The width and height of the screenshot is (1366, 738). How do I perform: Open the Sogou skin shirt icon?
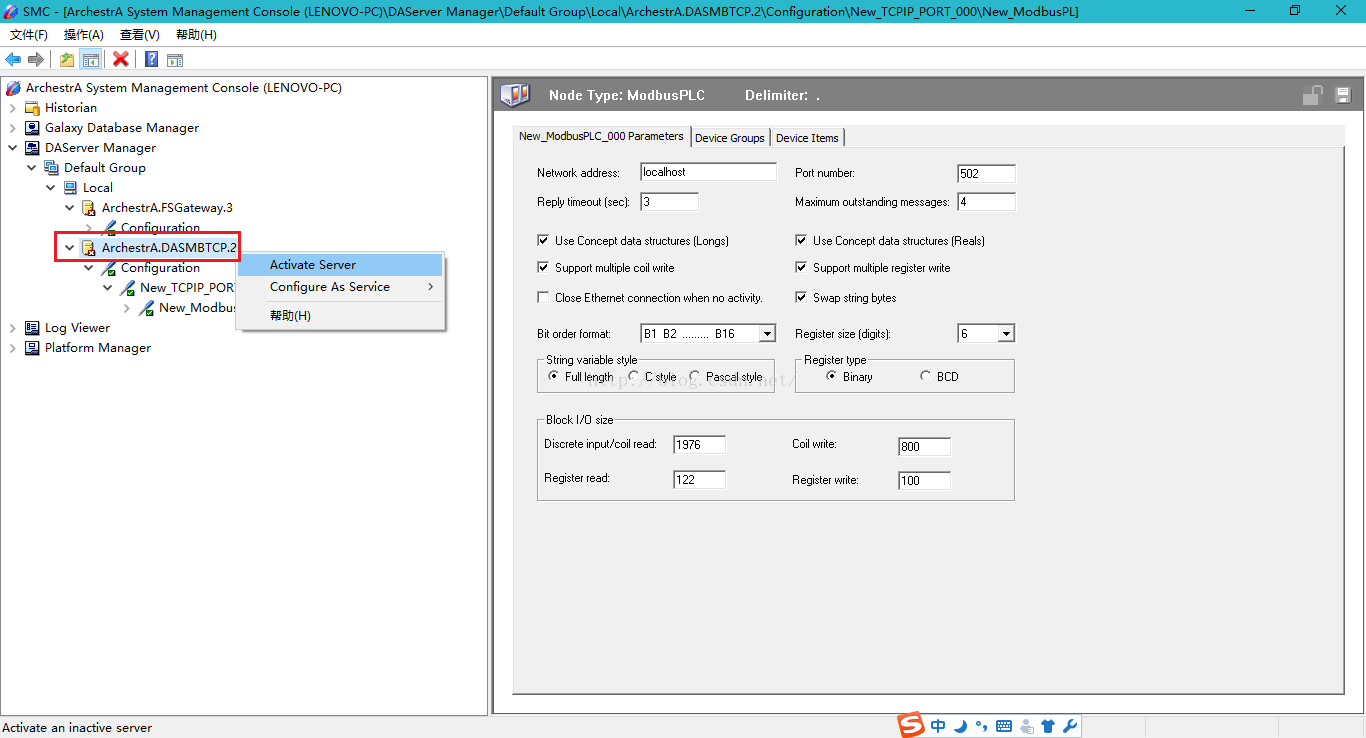click(x=1048, y=727)
